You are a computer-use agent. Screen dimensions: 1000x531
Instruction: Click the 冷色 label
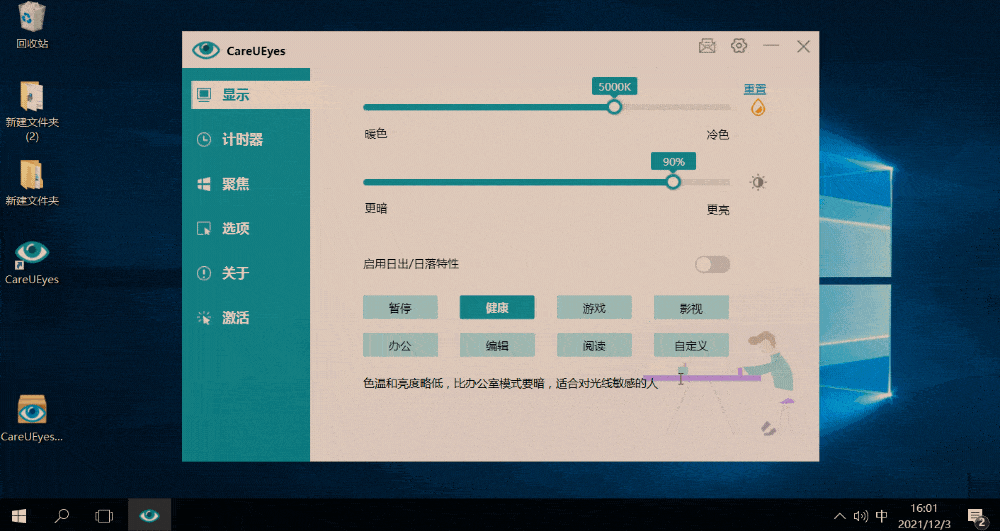click(x=717, y=135)
